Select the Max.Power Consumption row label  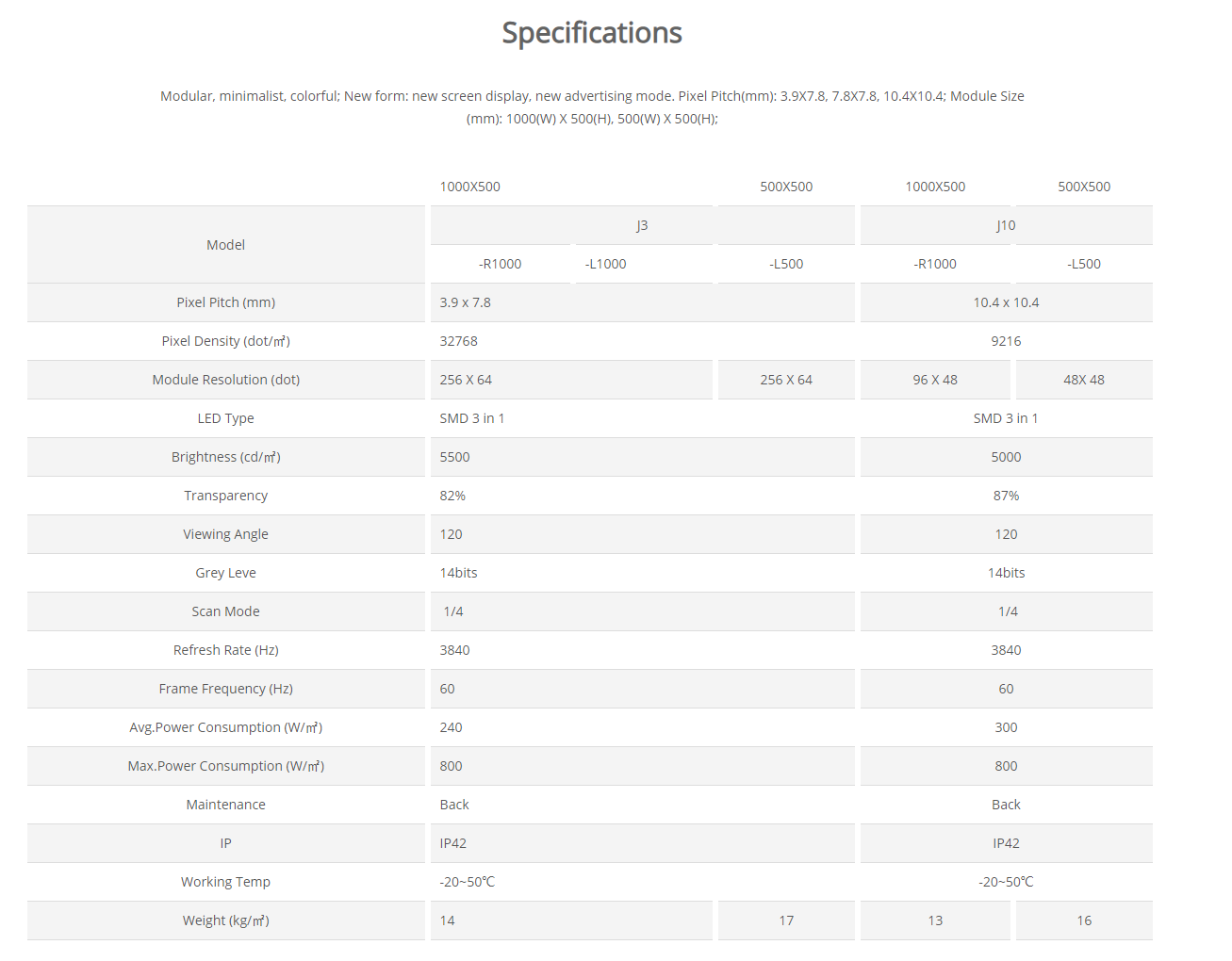point(226,766)
